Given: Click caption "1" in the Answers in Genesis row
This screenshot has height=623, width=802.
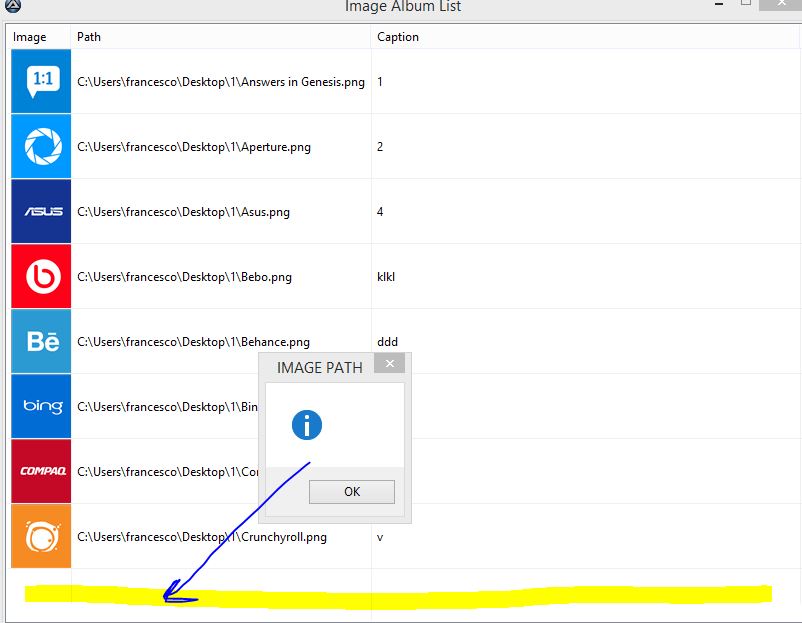Looking at the screenshot, I should pyautogui.click(x=380, y=82).
